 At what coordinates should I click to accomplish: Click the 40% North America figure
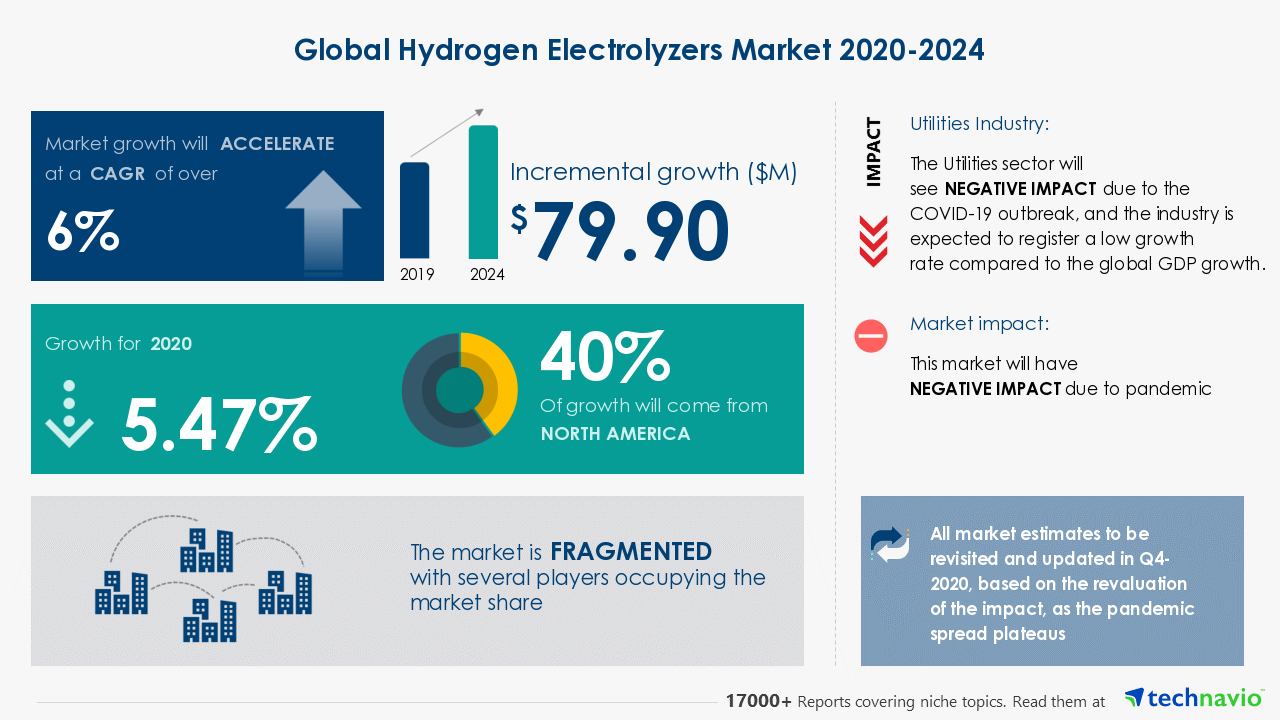coord(604,357)
